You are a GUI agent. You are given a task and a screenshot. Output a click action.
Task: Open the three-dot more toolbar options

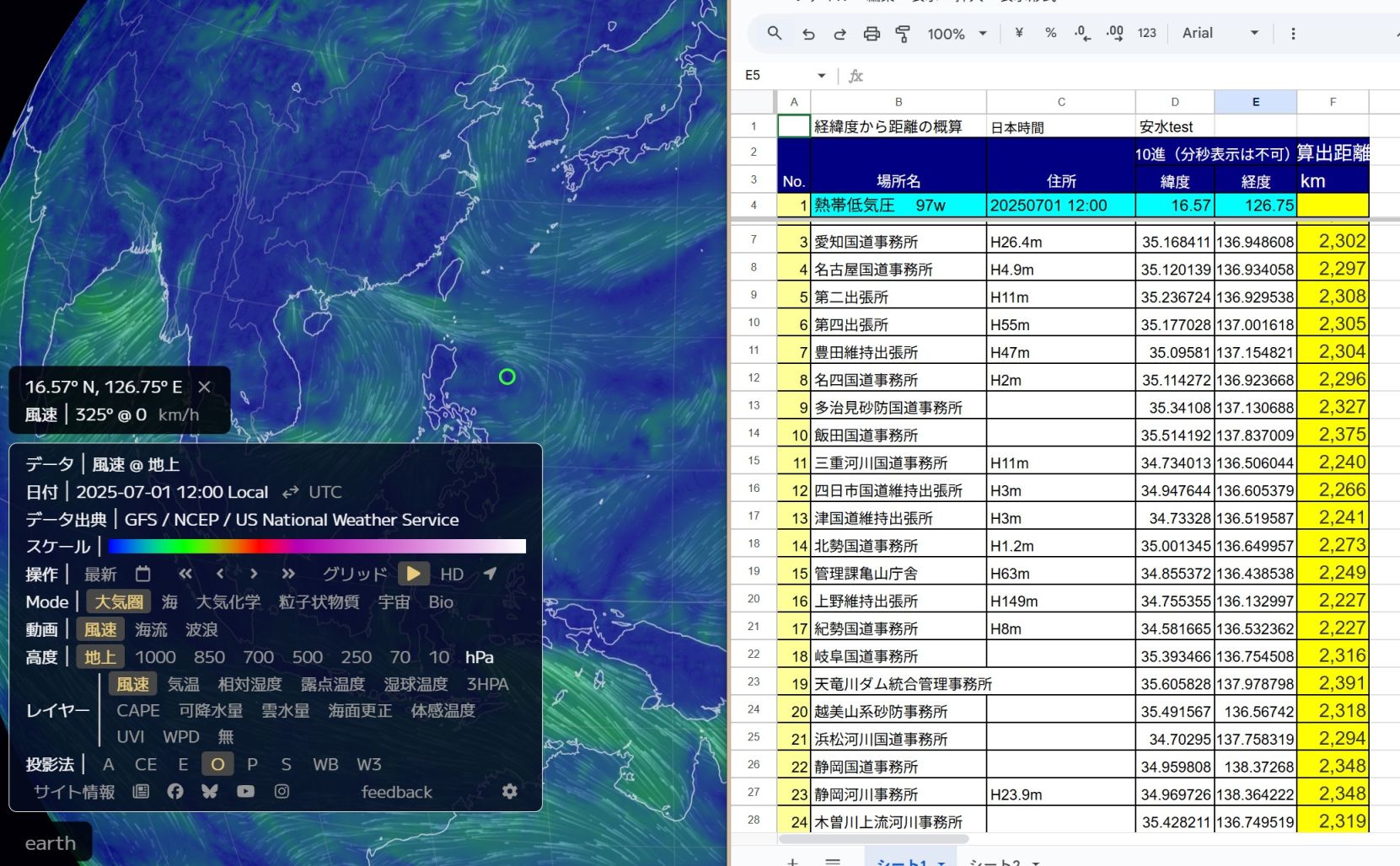point(1293,34)
